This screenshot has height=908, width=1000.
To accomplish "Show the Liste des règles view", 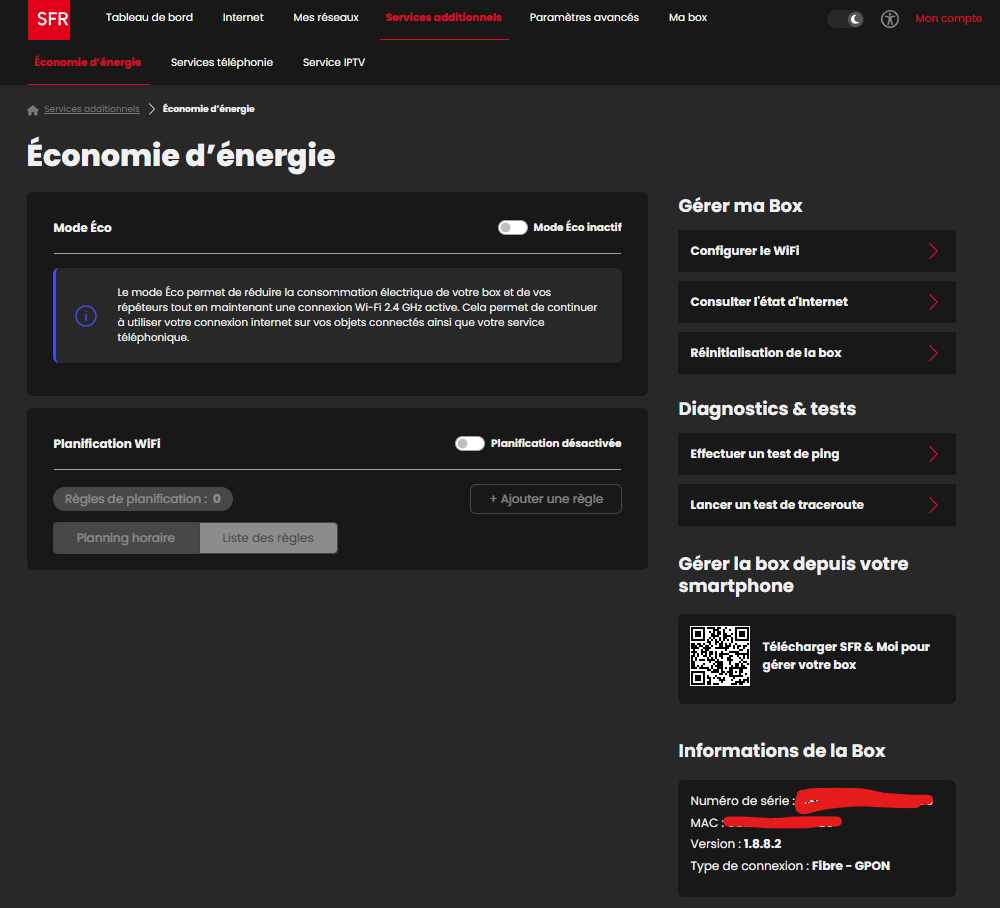I will (268, 538).
